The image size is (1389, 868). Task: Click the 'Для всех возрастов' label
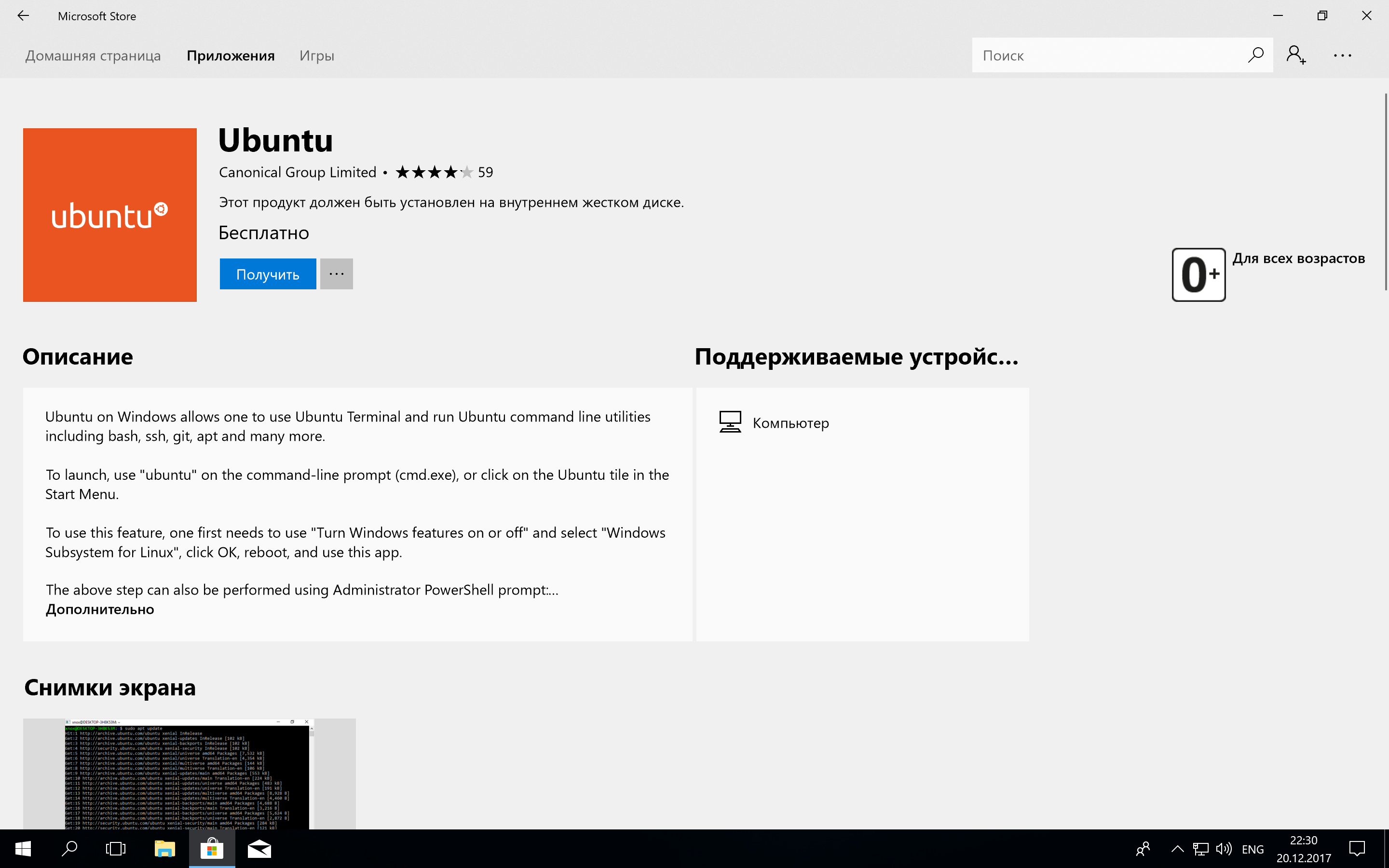tap(1299, 258)
